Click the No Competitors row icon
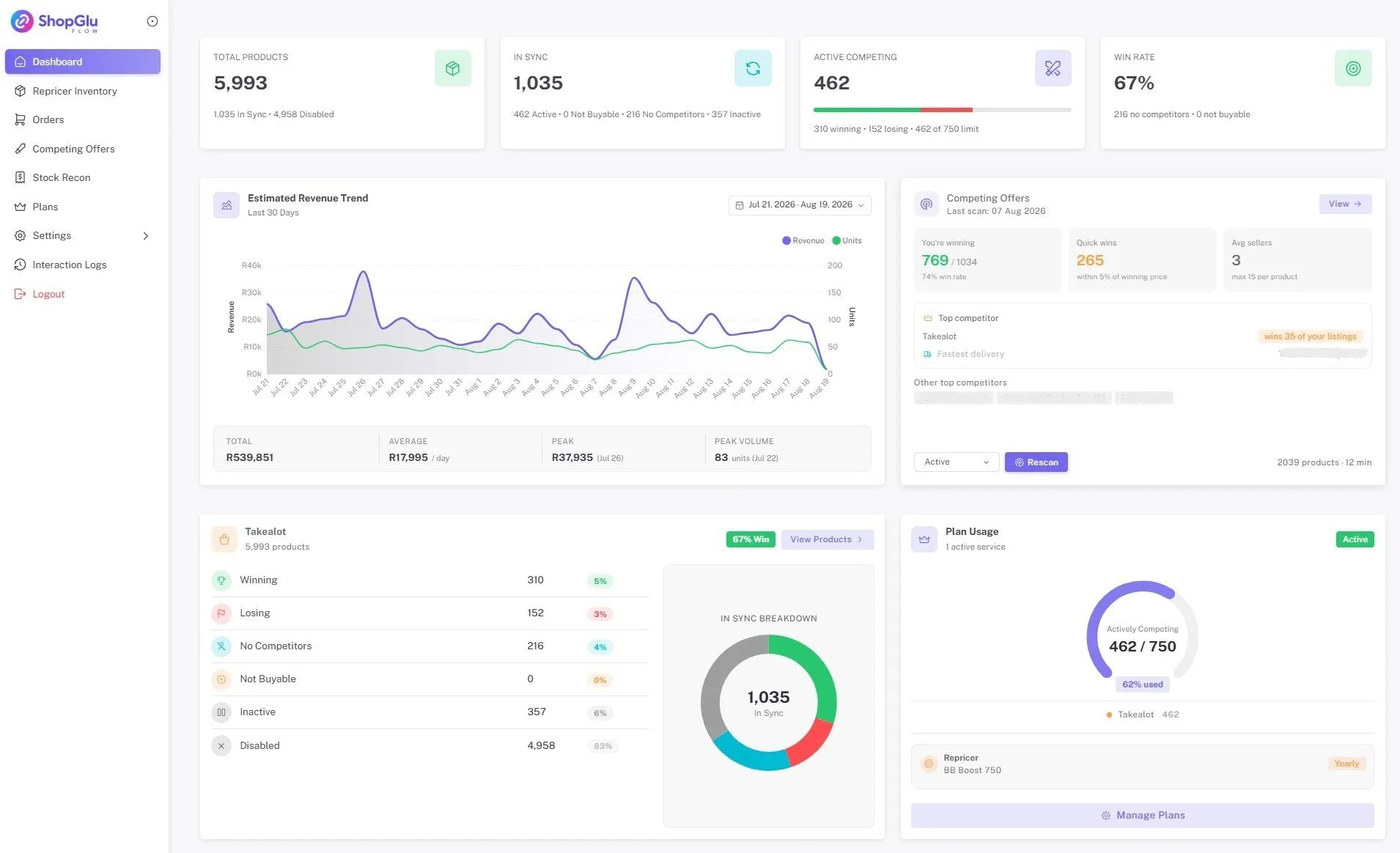This screenshot has height=853, width=1400. pos(221,646)
